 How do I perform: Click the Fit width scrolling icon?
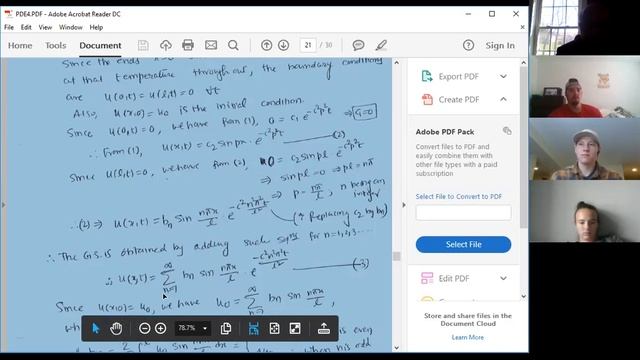[x=253, y=328]
